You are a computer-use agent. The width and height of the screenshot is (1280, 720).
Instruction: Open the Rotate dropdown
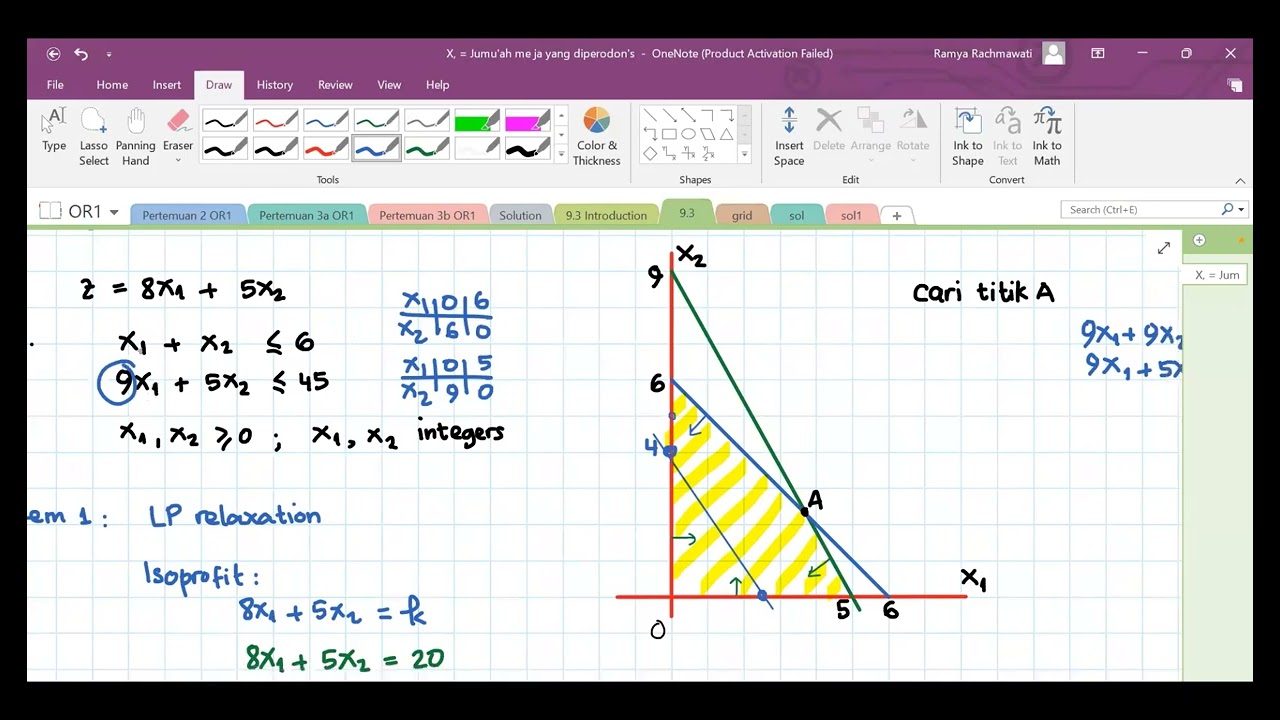tap(913, 136)
